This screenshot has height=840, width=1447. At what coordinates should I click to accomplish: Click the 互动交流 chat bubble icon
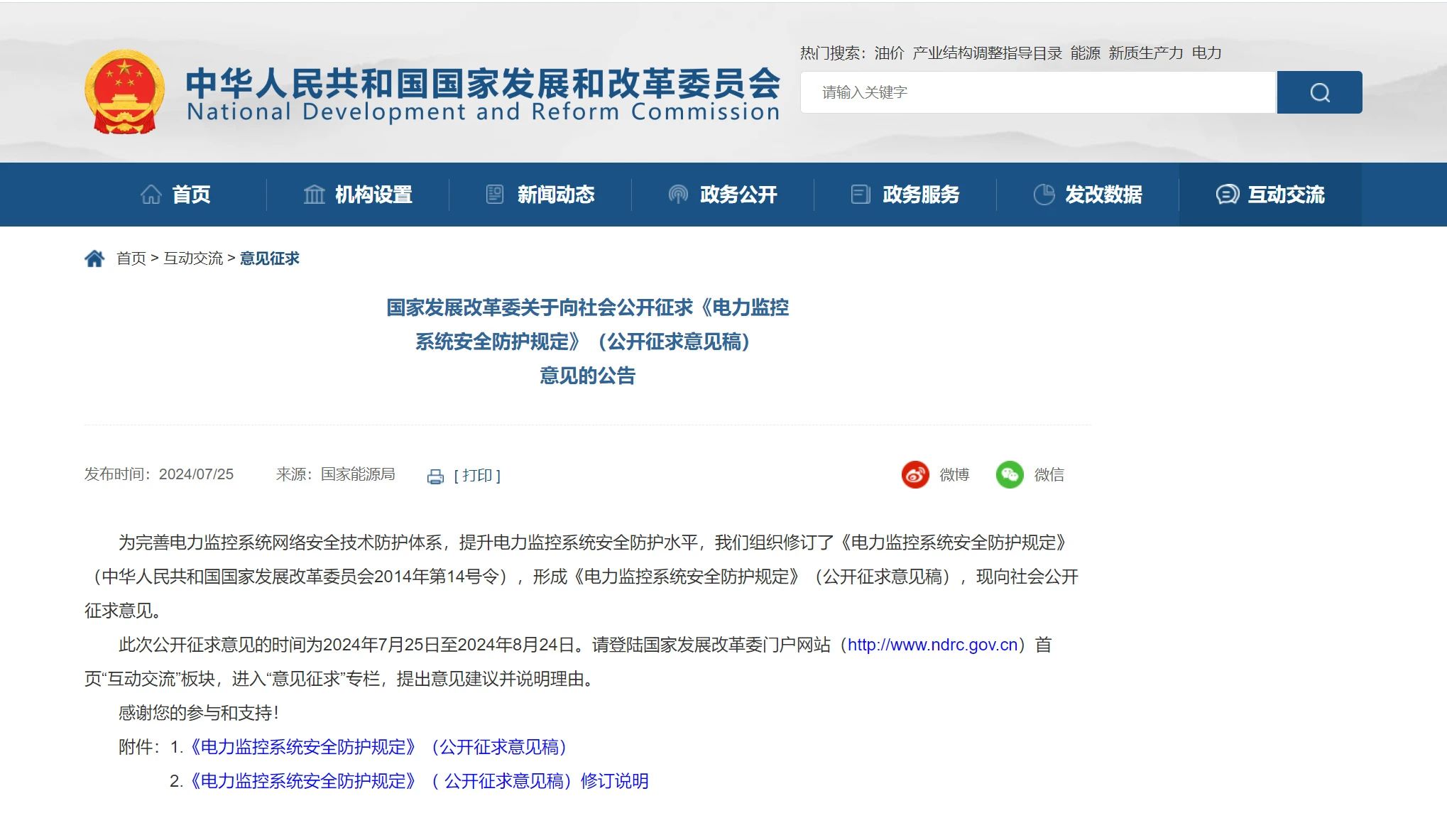(x=1227, y=195)
